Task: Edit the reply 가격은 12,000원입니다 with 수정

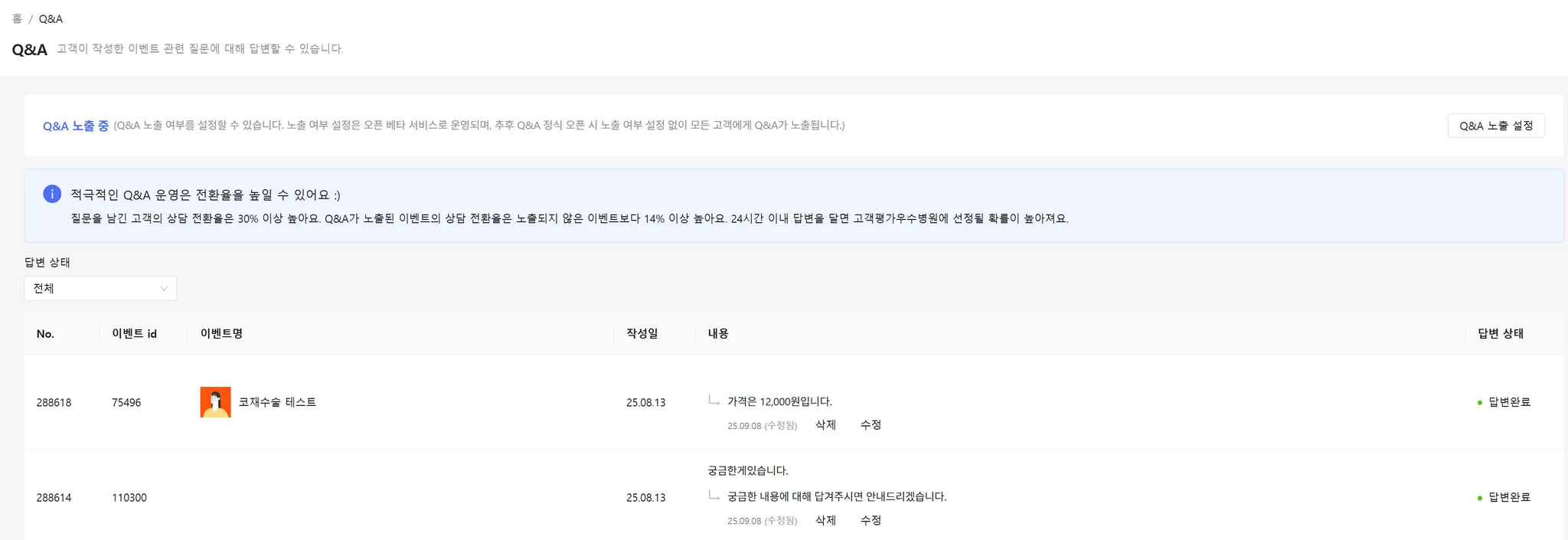Action: tap(871, 425)
